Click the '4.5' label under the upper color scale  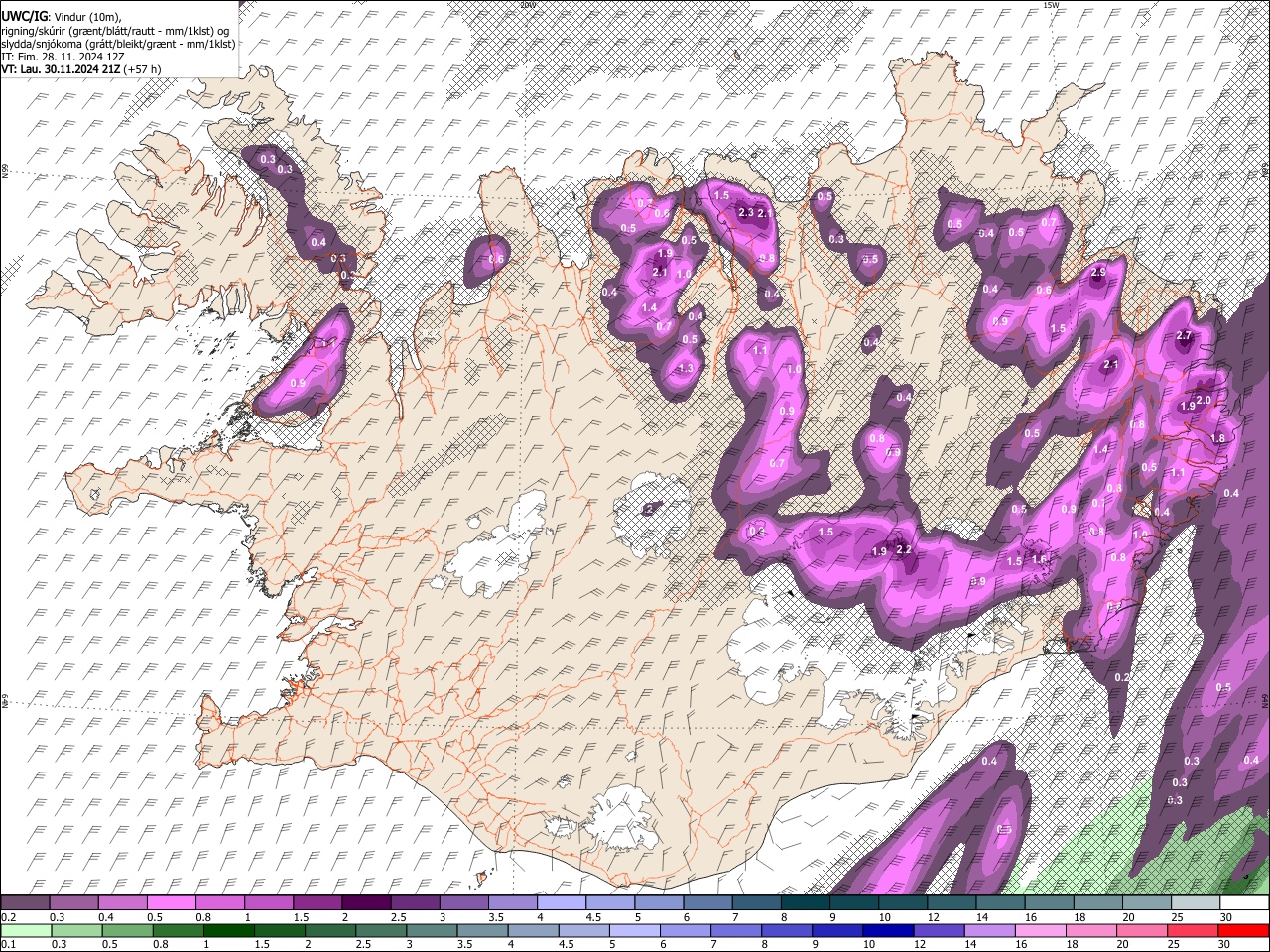tap(593, 917)
